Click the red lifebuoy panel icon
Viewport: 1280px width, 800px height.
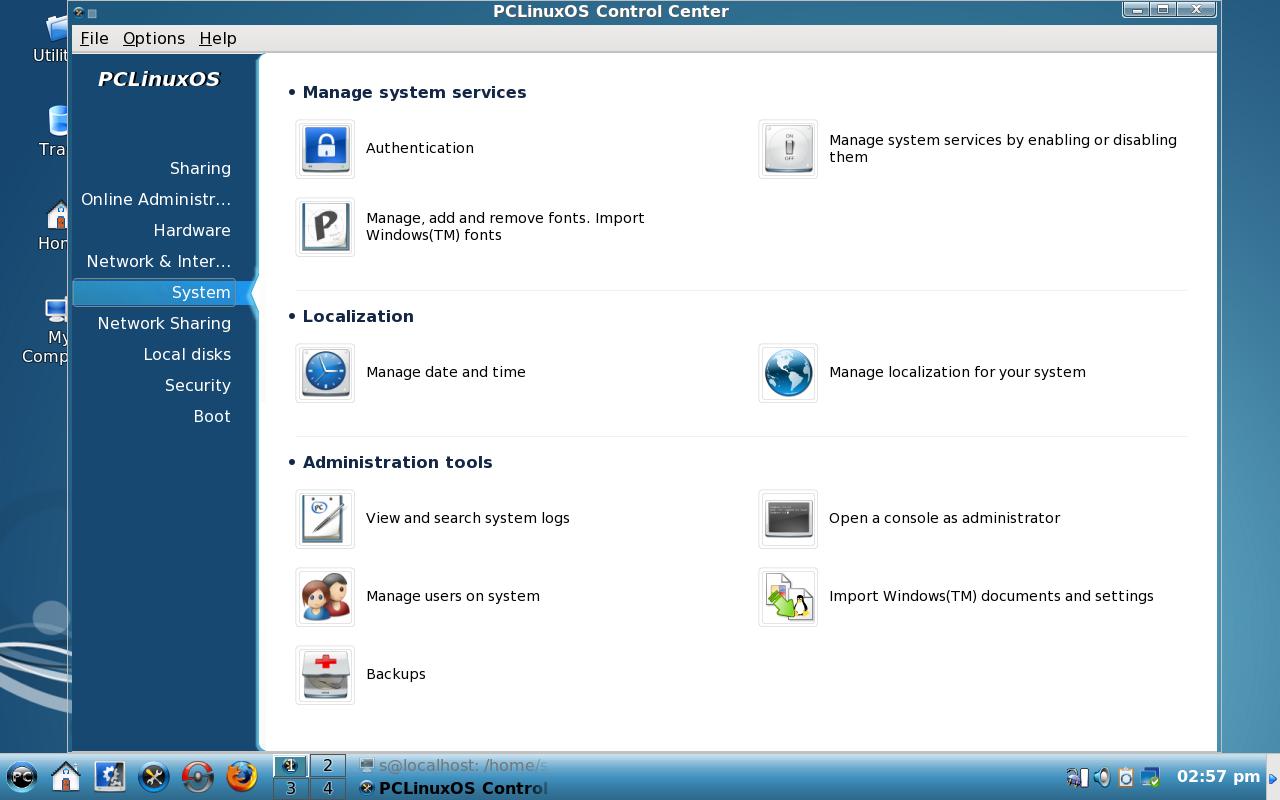click(x=198, y=776)
